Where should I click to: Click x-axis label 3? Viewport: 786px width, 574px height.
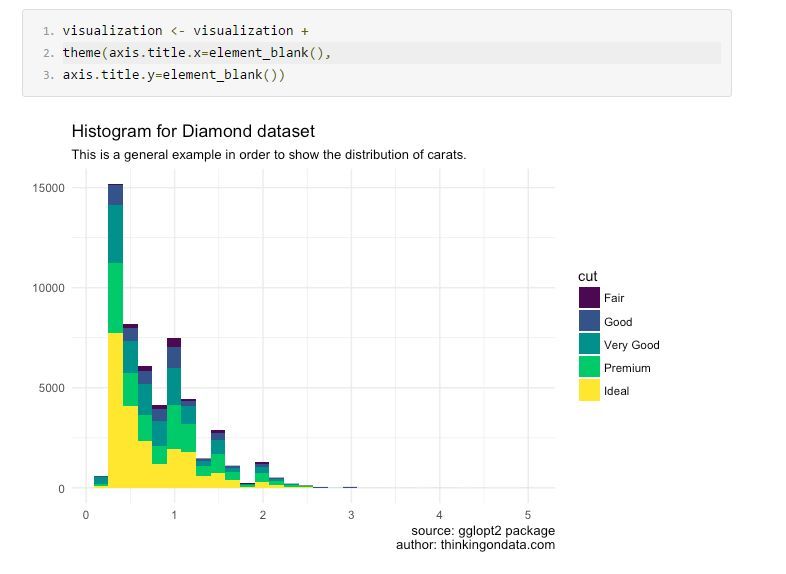pos(351,515)
